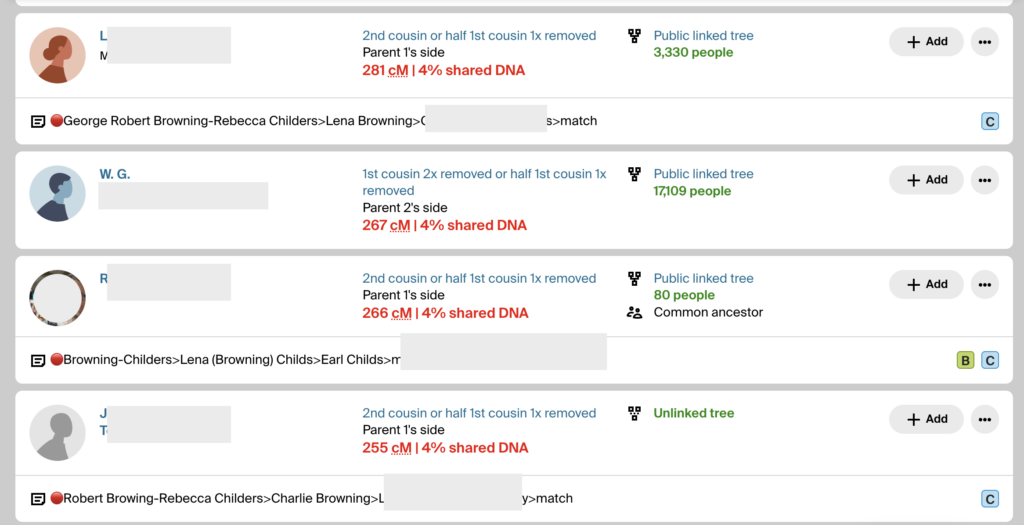This screenshot has width=1024, height=525.
Task: Open more options menu for W. G.
Action: [985, 180]
